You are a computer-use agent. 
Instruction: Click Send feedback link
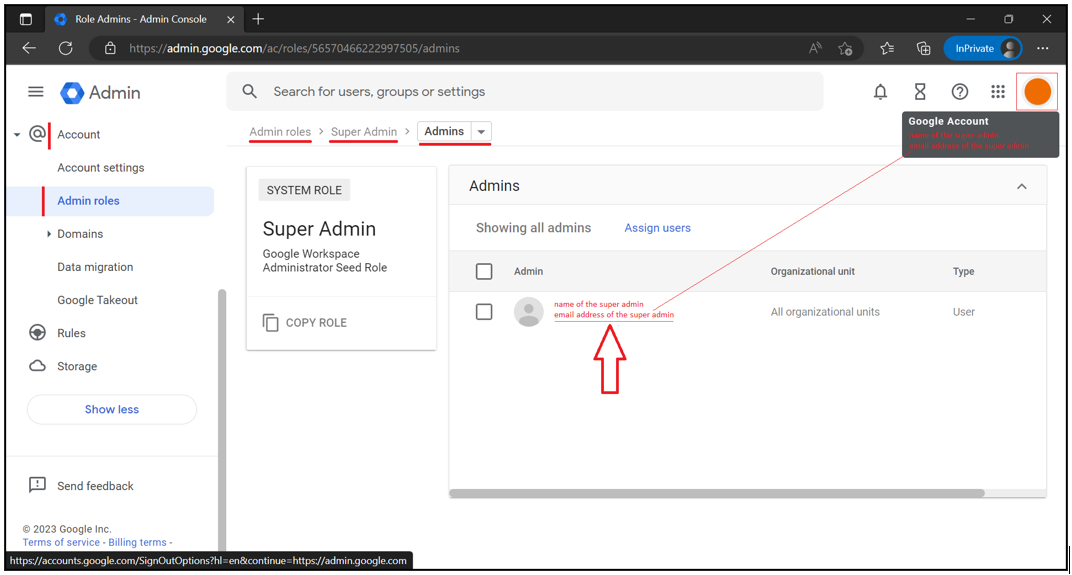(x=95, y=486)
